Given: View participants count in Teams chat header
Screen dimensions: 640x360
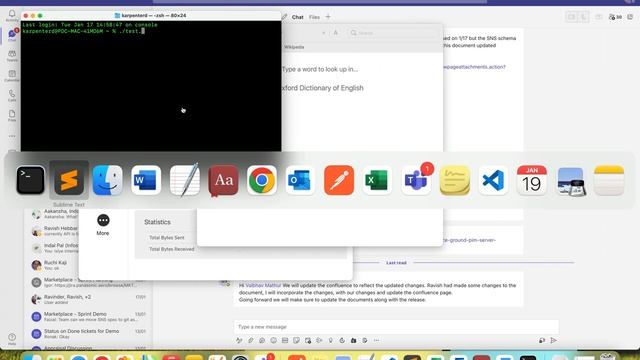Looking at the screenshot, I should click(615, 17).
